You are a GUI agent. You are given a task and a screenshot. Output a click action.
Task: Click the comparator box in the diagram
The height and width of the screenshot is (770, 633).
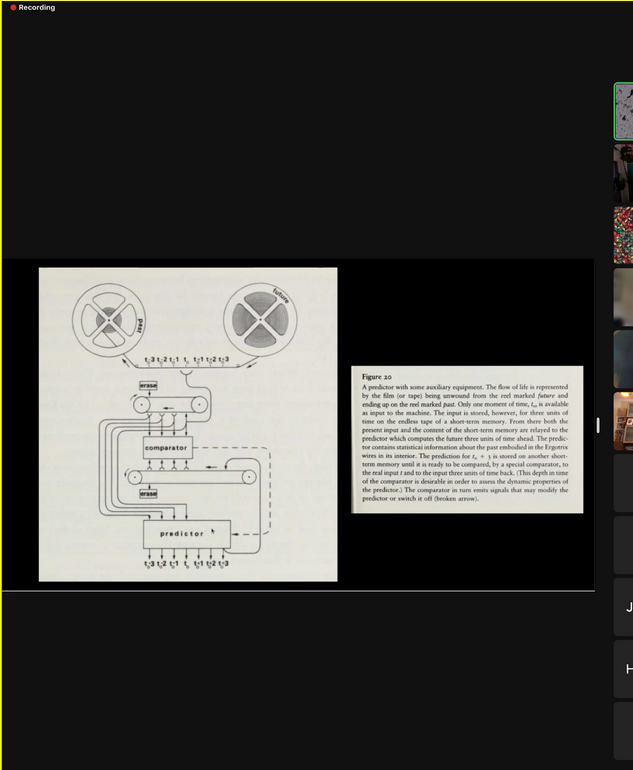pyautogui.click(x=166, y=448)
